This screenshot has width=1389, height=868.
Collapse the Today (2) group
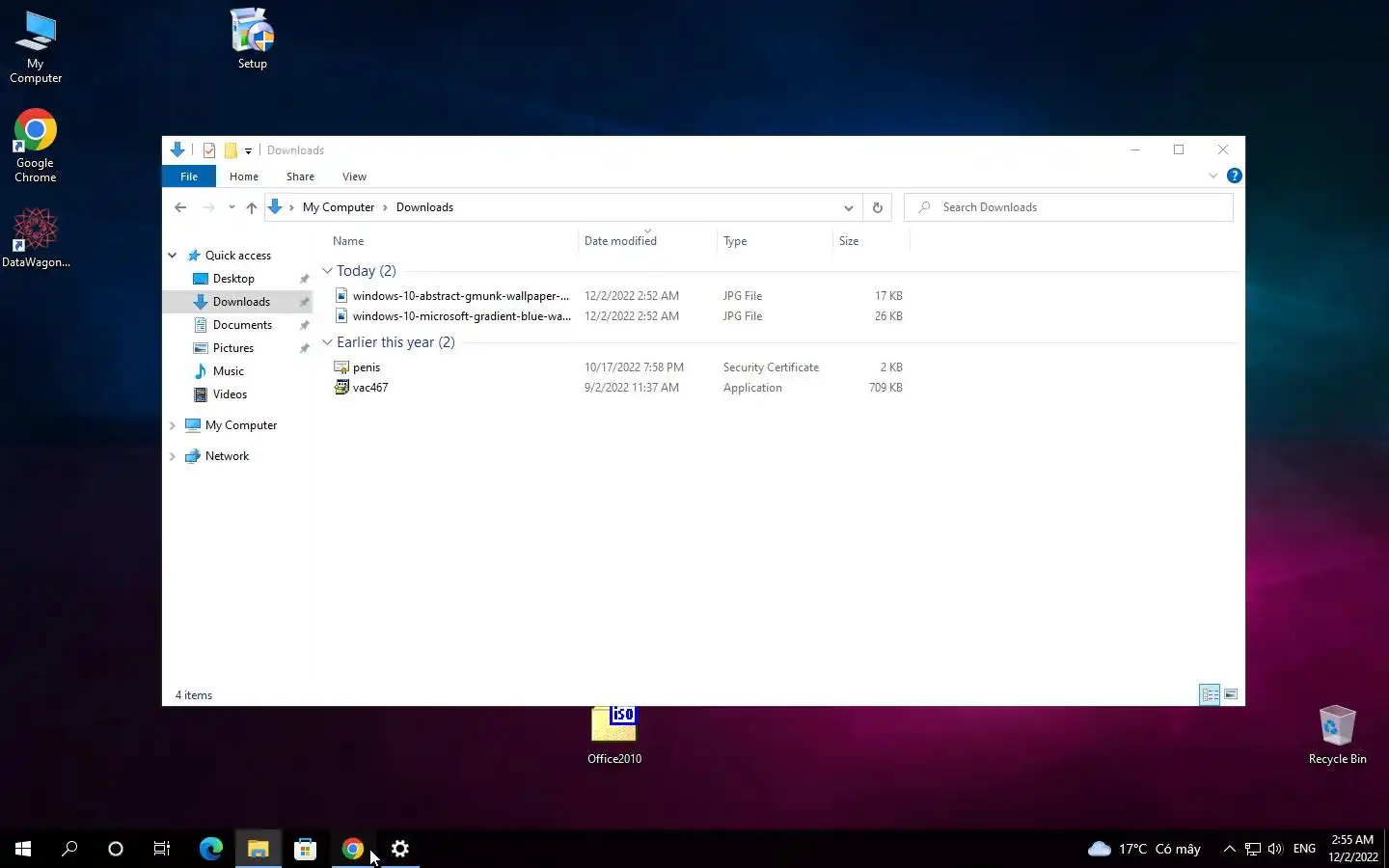point(327,271)
